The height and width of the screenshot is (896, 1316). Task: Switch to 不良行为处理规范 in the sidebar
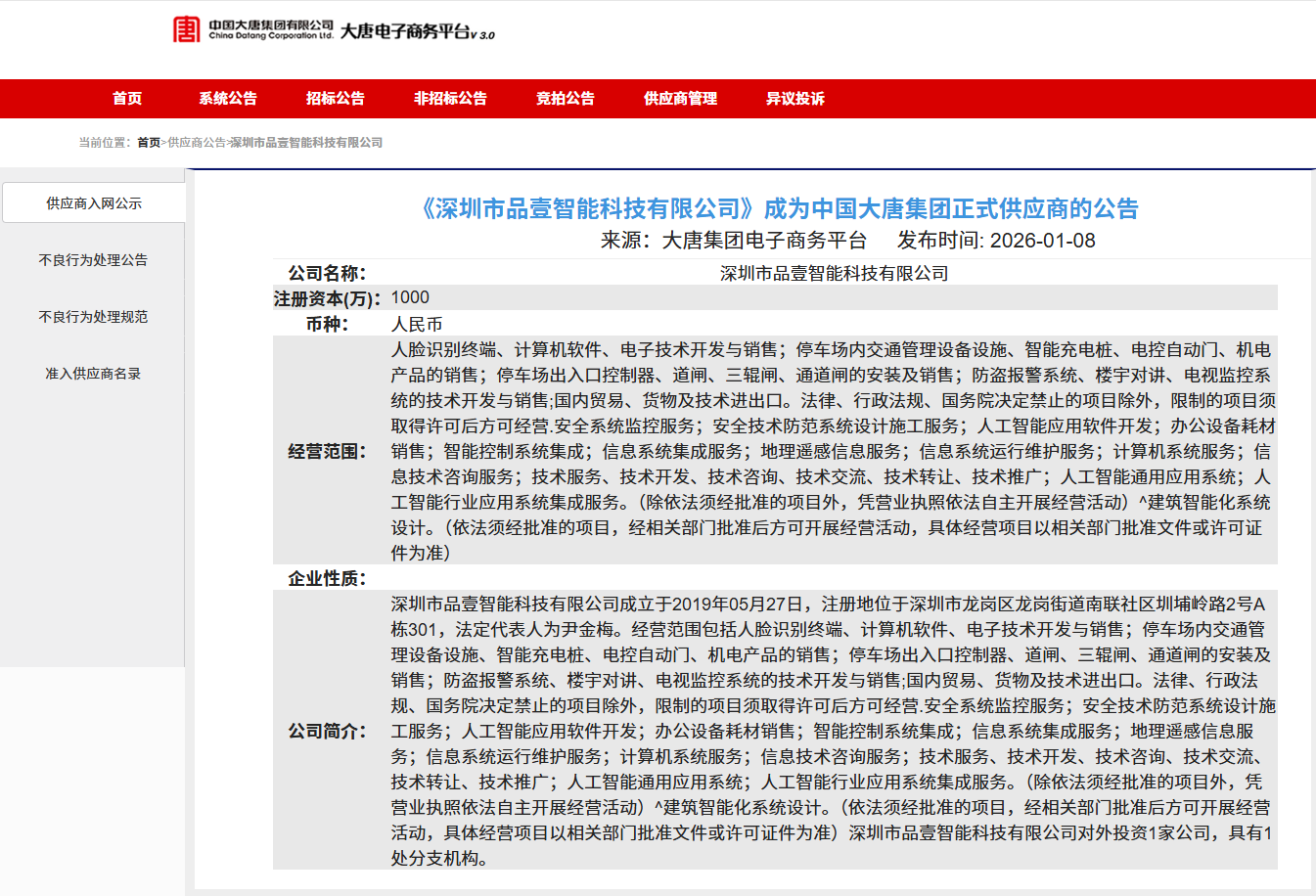(x=93, y=317)
